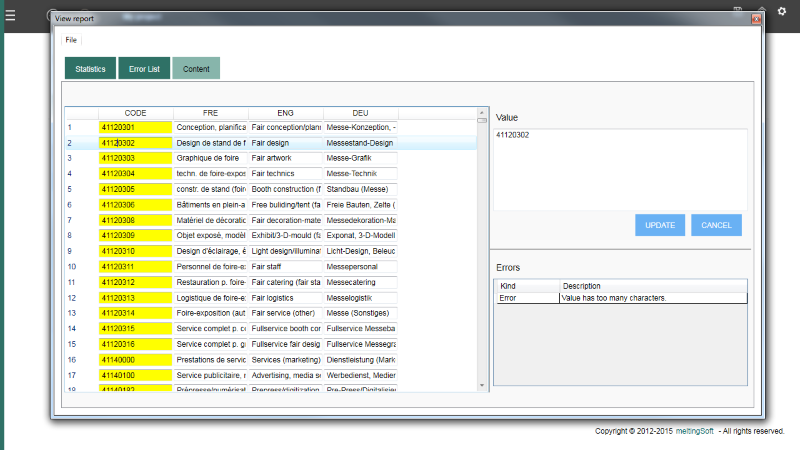Select row number 1 in the table

pyautogui.click(x=70, y=128)
